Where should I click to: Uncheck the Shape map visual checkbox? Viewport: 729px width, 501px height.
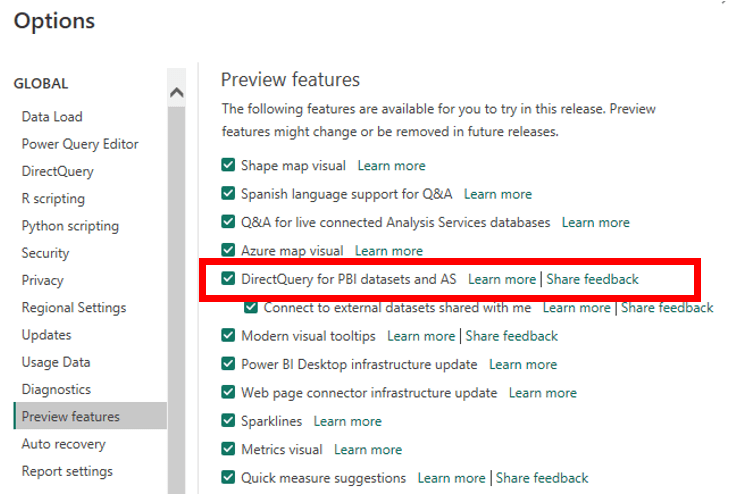tap(228, 165)
